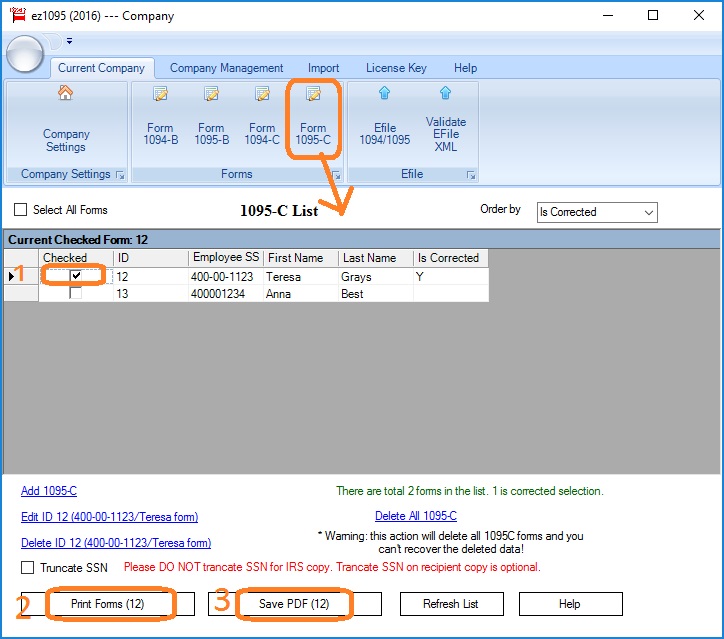
Task: Expand the Company Settings group launcher
Action: click(120, 175)
